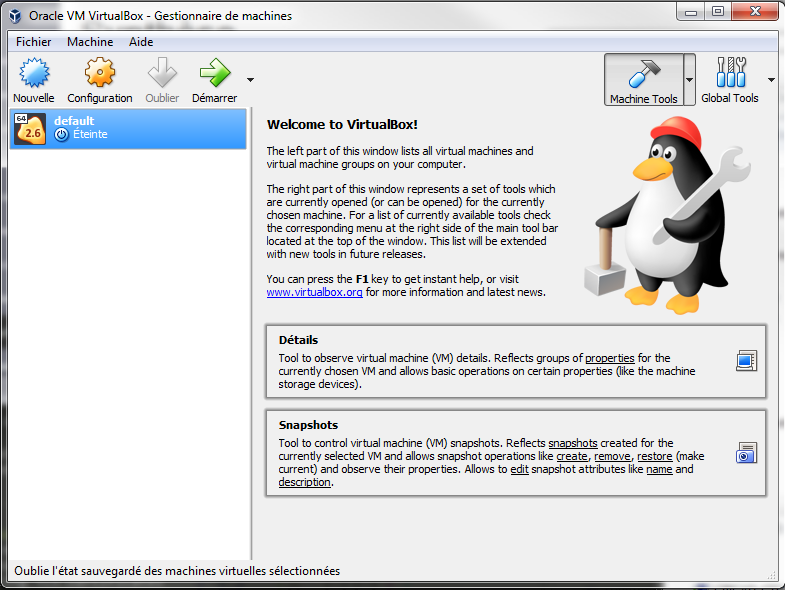Expand the Global Tools dropdown arrow
The image size is (785, 590).
771,80
